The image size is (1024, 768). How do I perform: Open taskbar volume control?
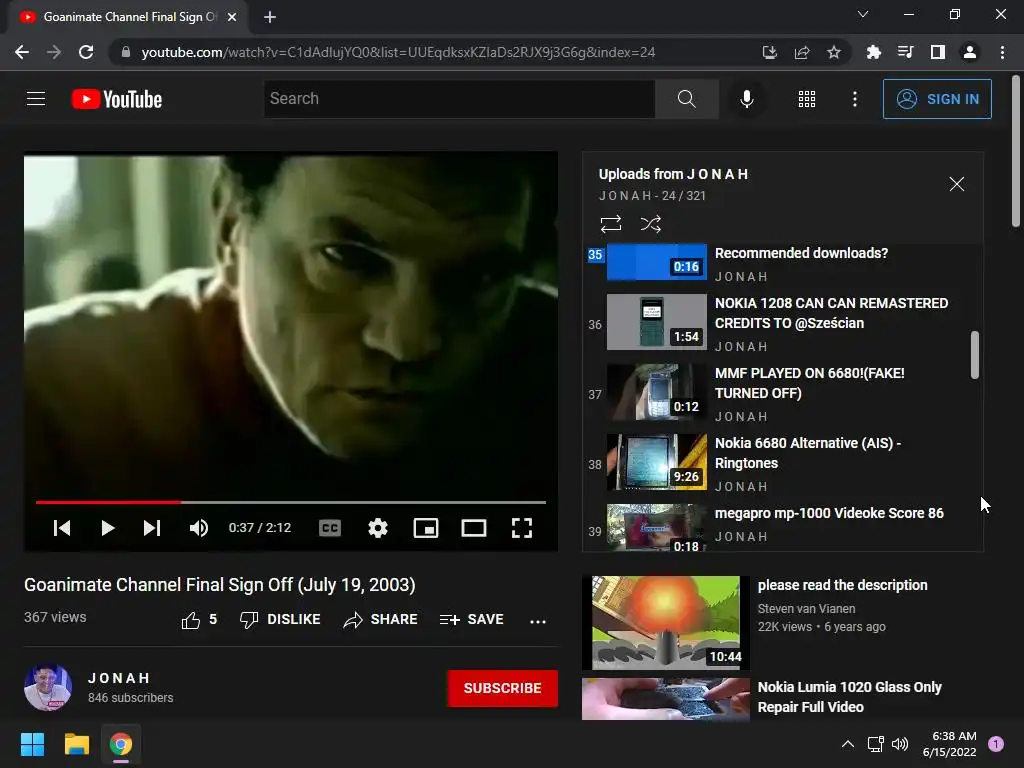[x=900, y=744]
